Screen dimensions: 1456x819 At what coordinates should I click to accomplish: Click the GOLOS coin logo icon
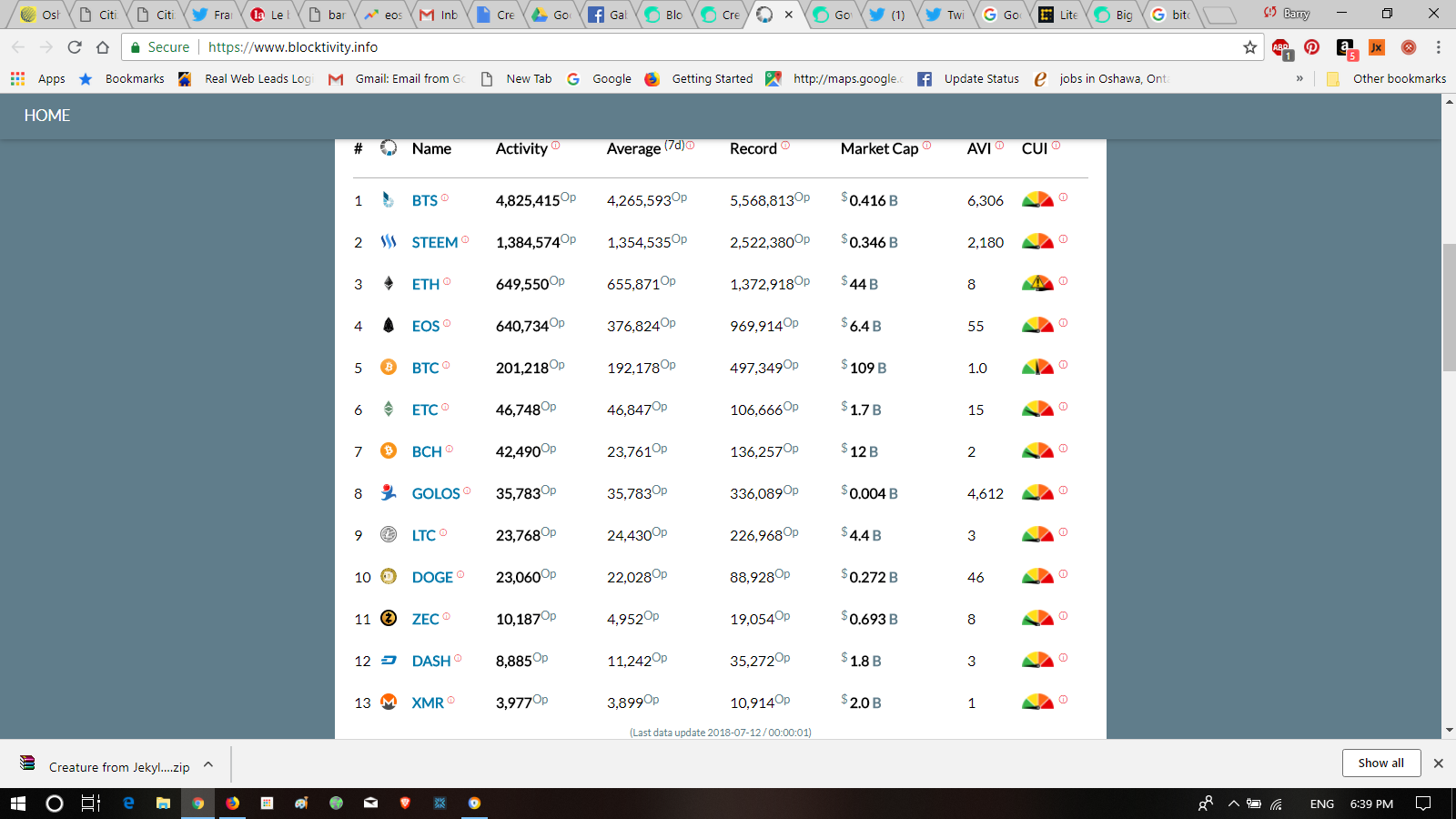389,492
